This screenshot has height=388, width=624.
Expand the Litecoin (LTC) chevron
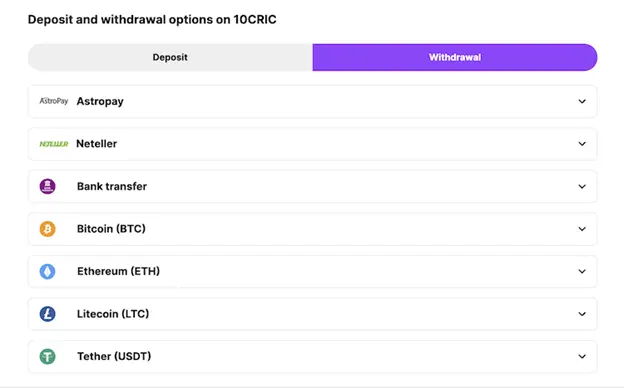(582, 314)
